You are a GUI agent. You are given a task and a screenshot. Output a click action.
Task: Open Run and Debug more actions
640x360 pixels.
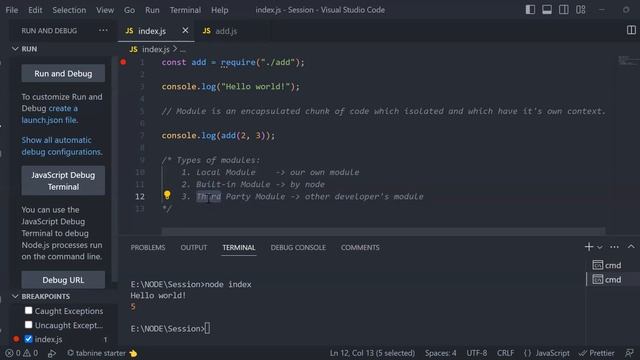click(103, 30)
